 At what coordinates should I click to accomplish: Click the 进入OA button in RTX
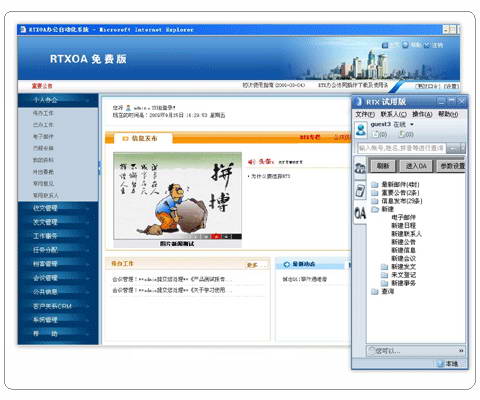(416, 166)
